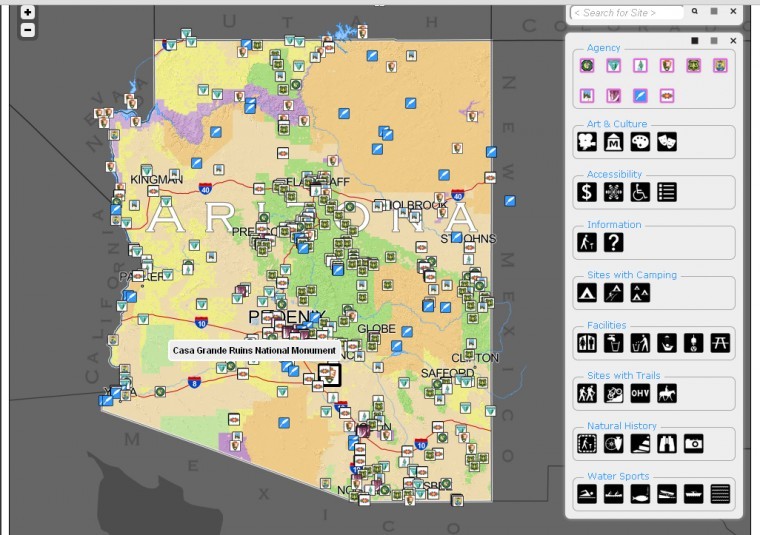Viewport: 760px width, 535px height.
Task: Filter by trash disposal icon
Action: (640, 343)
